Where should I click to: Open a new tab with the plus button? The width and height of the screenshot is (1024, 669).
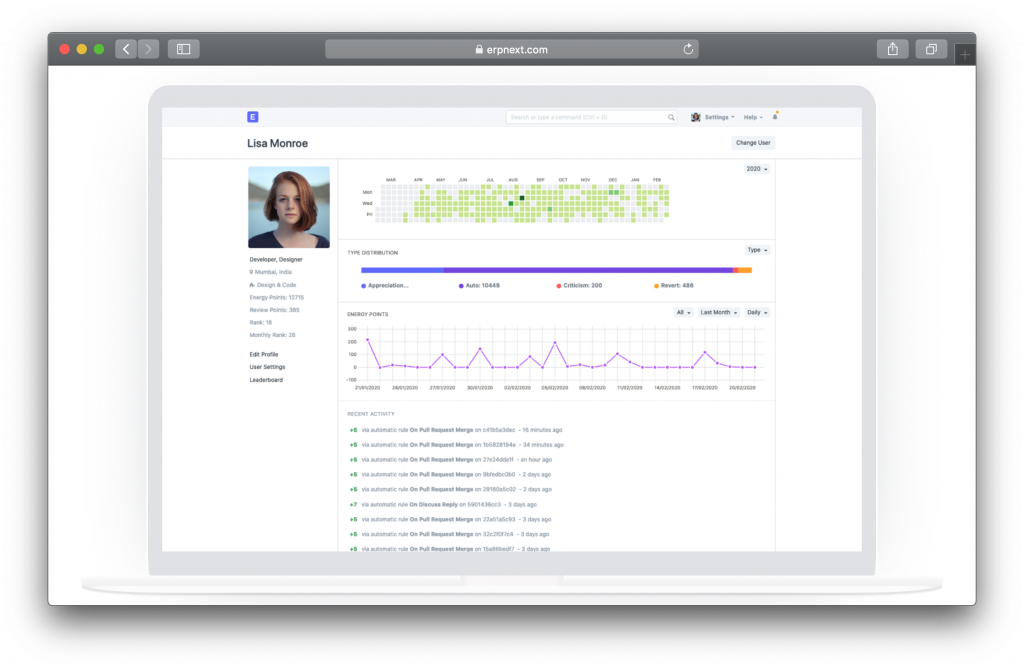coord(965,55)
